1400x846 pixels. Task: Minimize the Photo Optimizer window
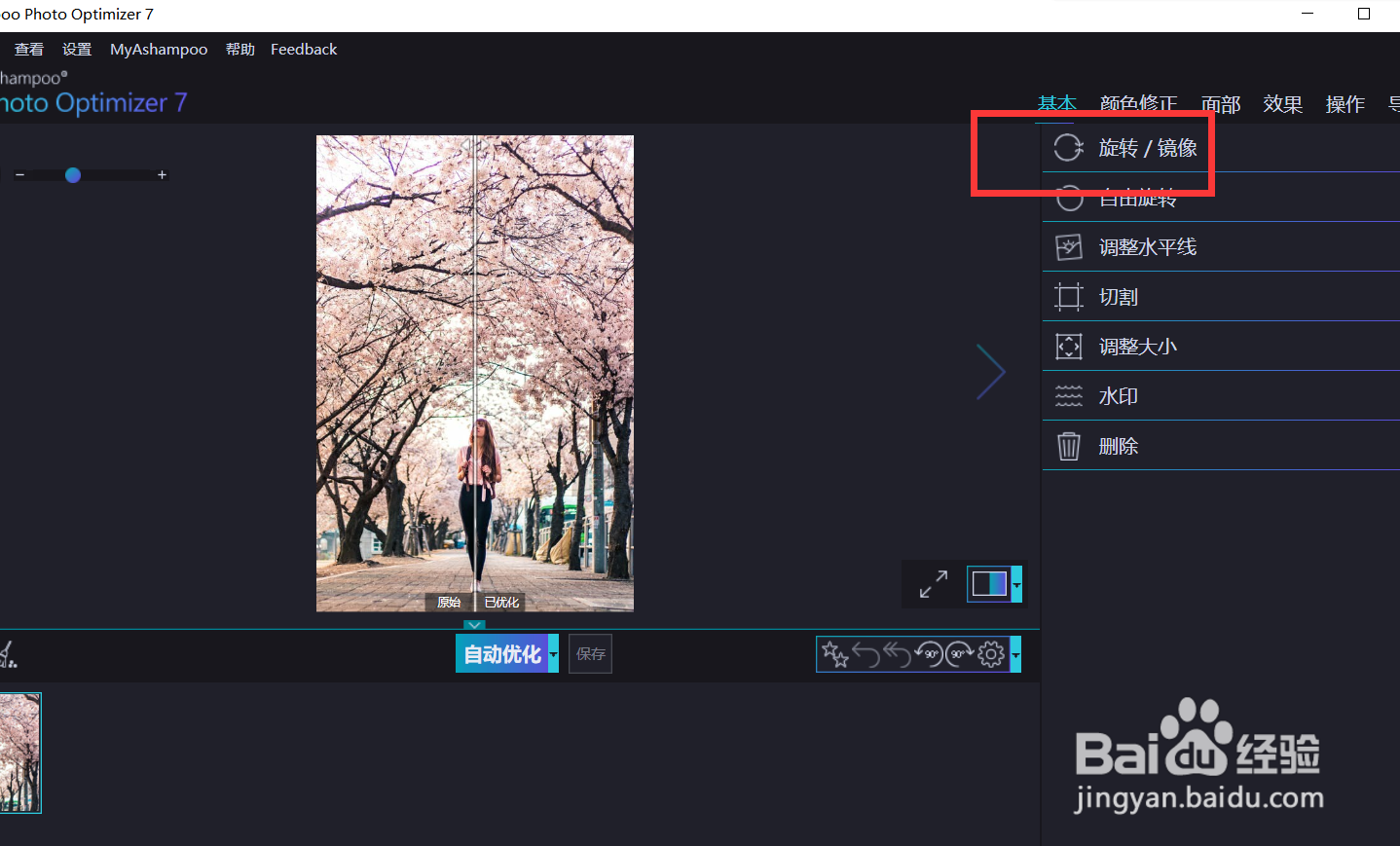click(x=1308, y=14)
